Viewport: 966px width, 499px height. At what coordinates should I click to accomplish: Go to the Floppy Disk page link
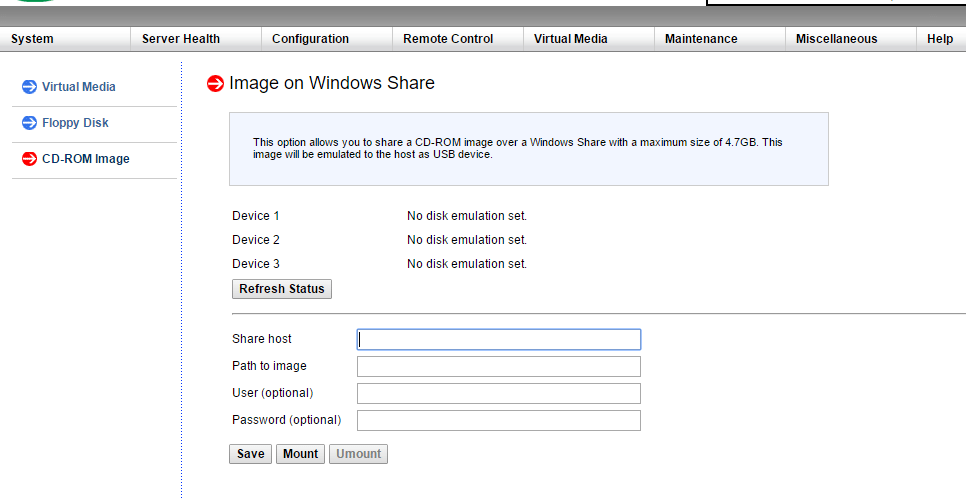point(75,123)
